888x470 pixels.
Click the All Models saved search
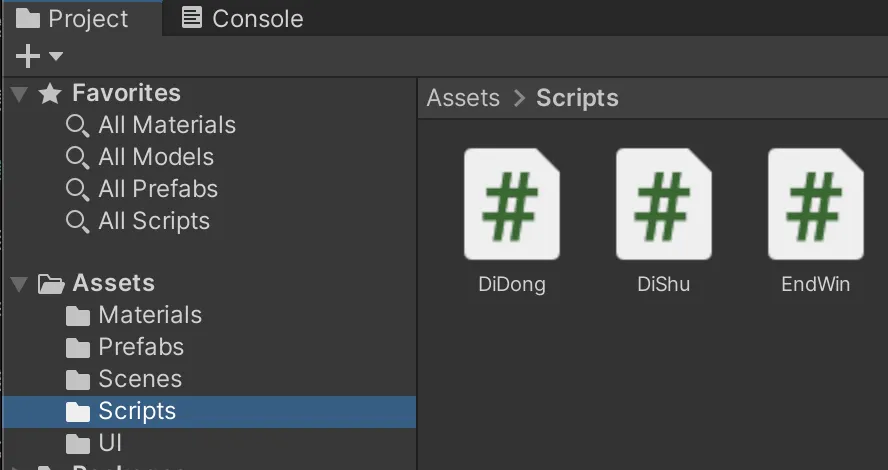155,157
